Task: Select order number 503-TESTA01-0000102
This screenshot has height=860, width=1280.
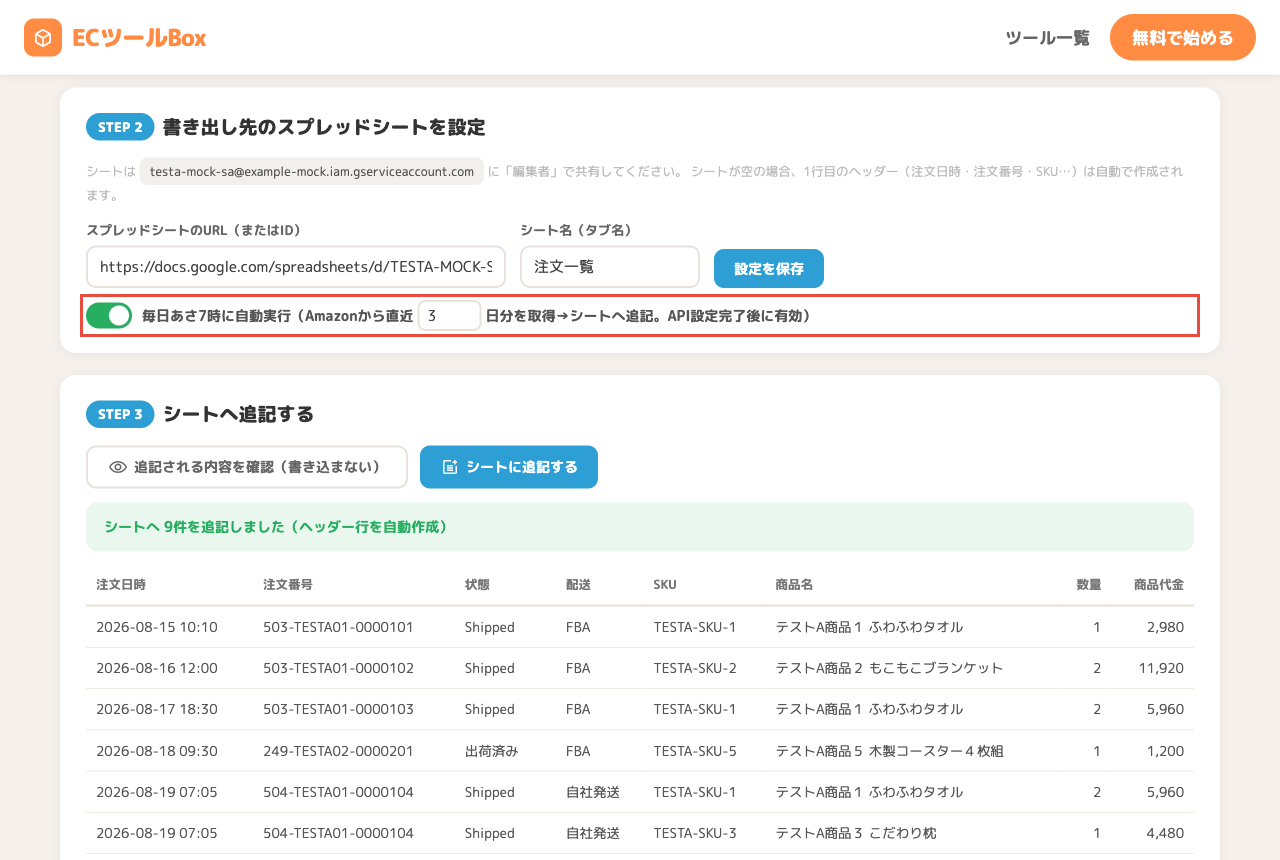Action: (x=338, y=668)
